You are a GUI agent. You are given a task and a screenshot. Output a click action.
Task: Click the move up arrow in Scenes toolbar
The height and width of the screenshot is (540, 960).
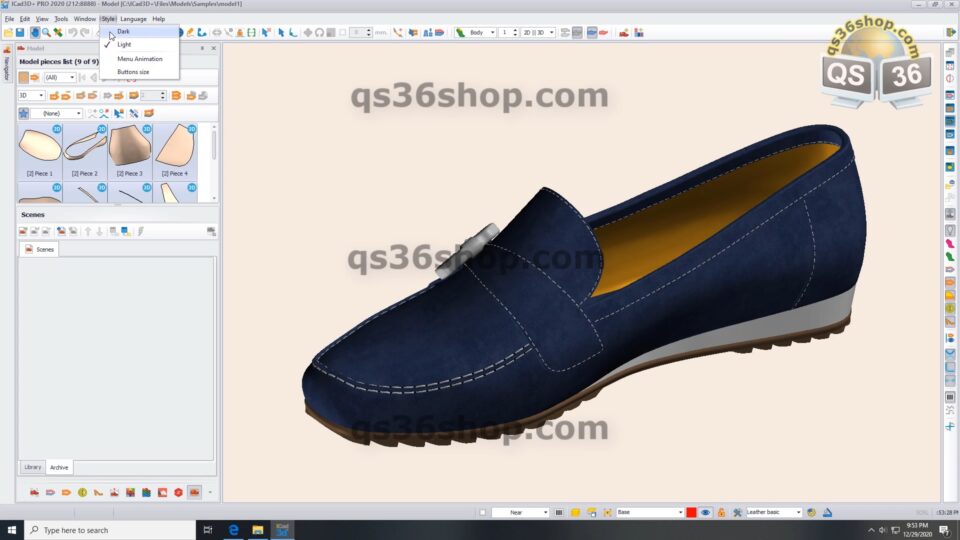point(88,231)
